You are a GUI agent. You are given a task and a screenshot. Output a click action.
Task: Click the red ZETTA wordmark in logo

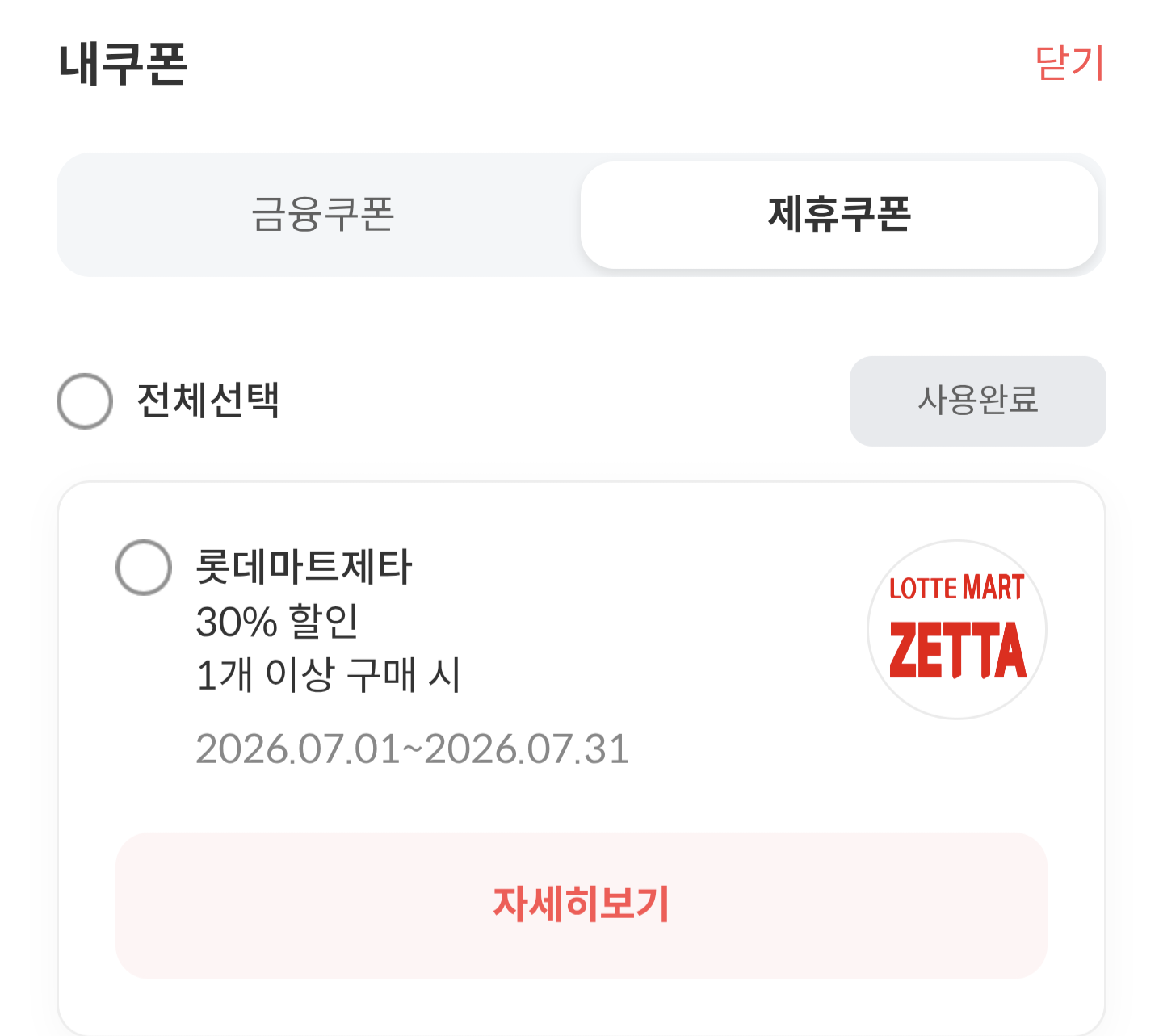coord(958,649)
